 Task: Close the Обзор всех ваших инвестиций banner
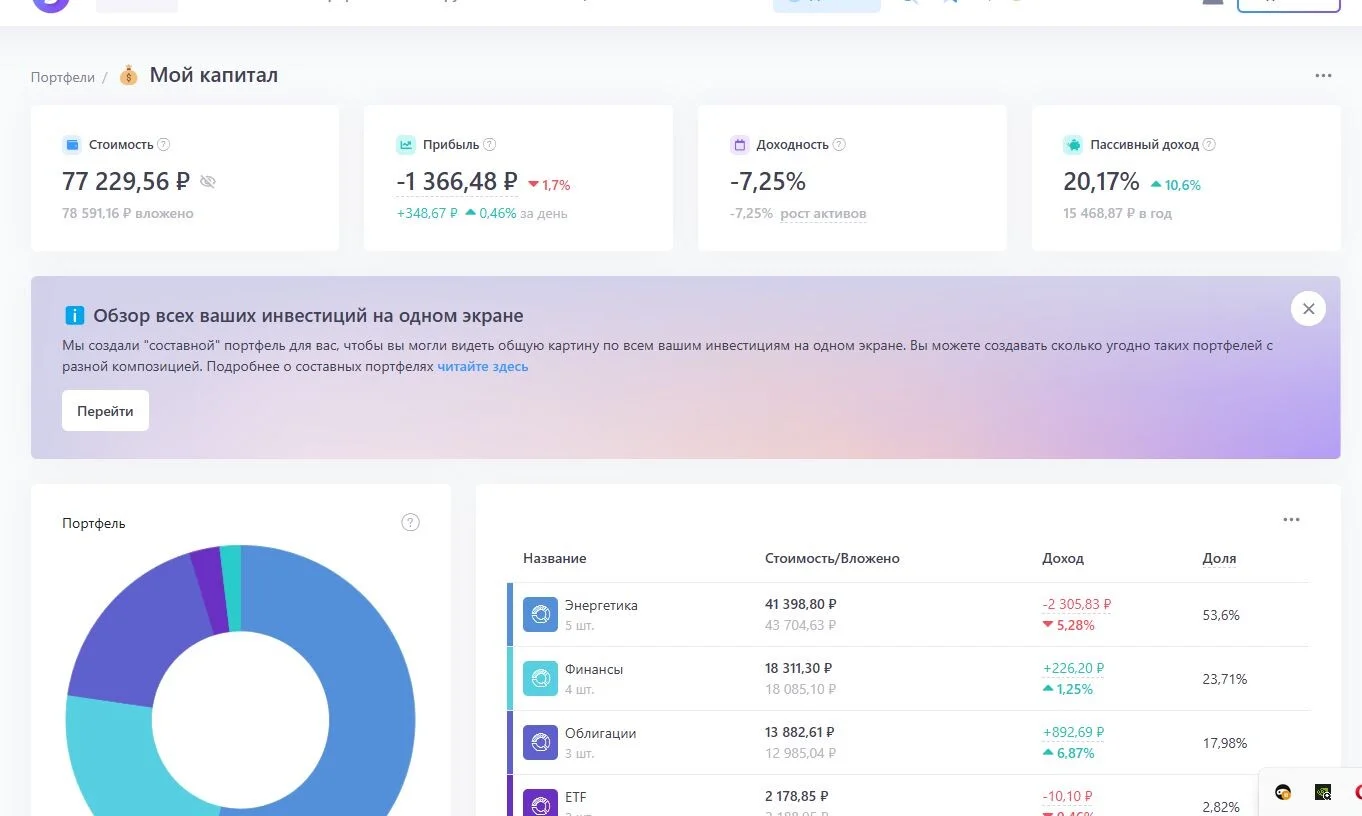click(1308, 309)
